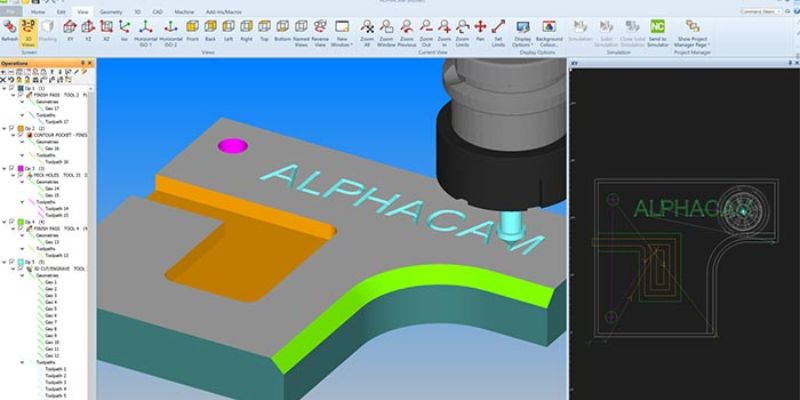This screenshot has height=400, width=800.
Task: Collapse the Op 5 tree node
Action: click(4, 262)
